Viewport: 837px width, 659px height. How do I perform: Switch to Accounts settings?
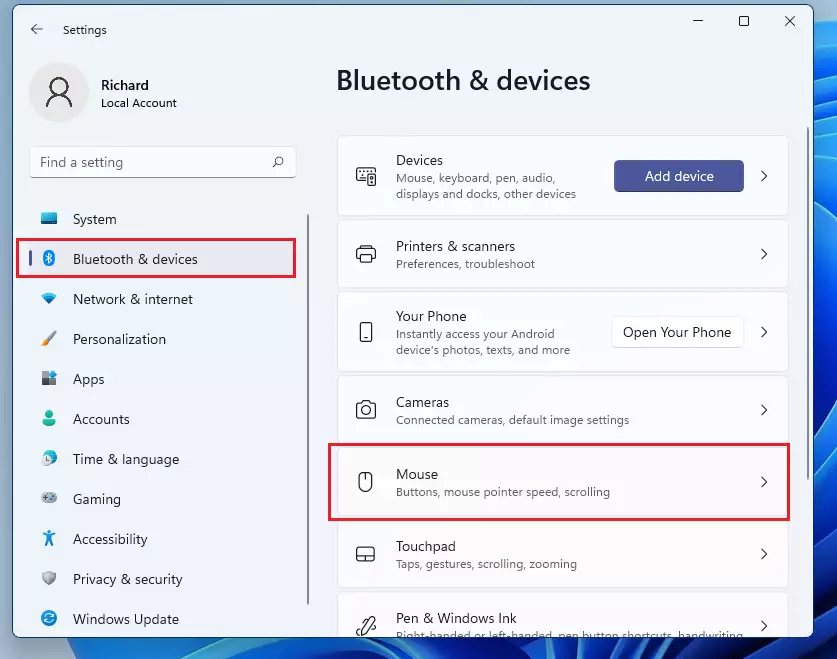[160, 419]
